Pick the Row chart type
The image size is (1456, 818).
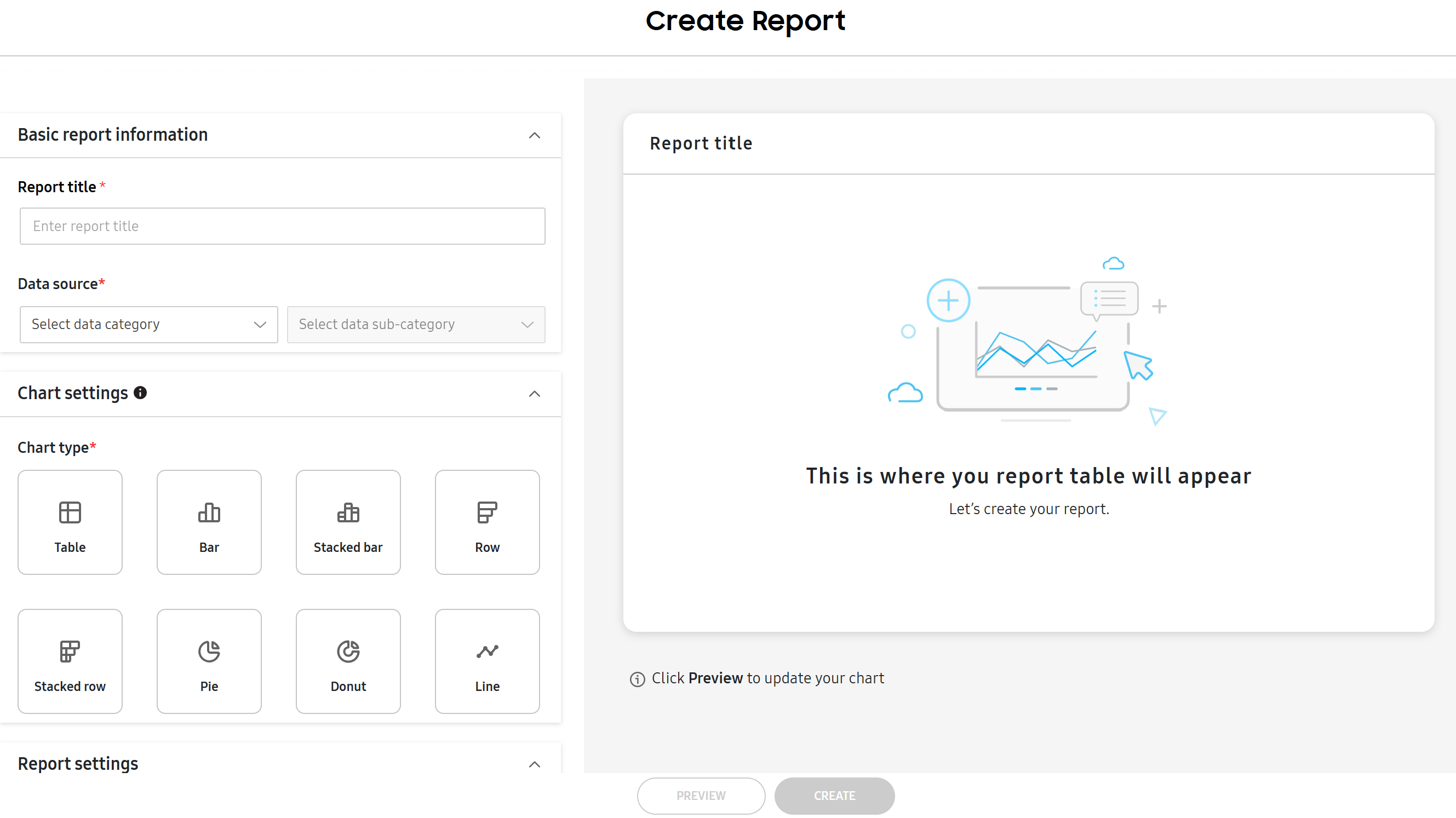click(x=487, y=522)
